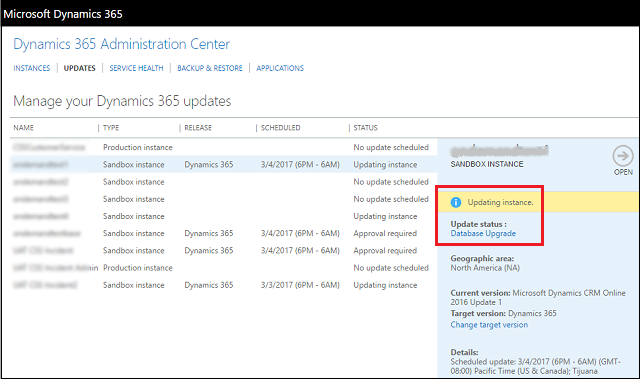
Task: Click 'Dynamics 365 Administration Center' heading
Action: [x=122, y=44]
